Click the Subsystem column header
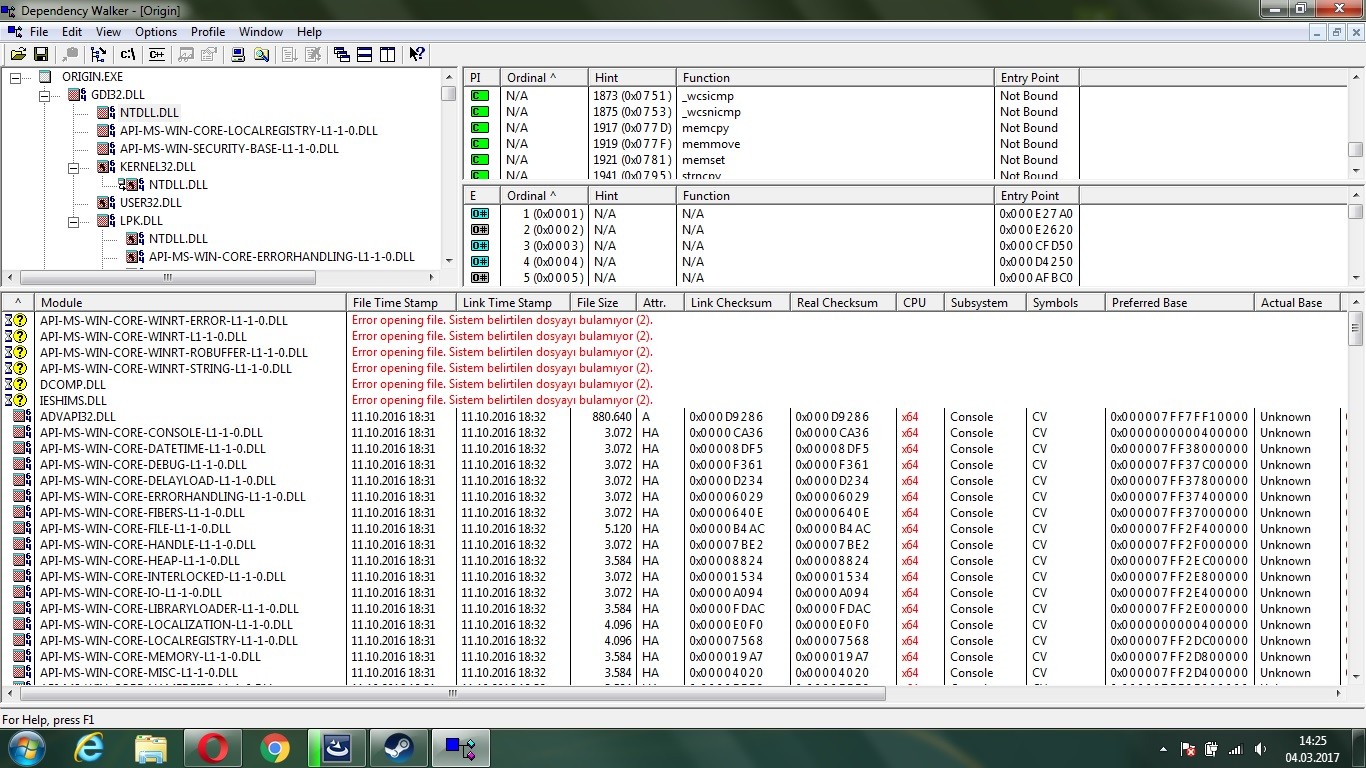This screenshot has height=768, width=1366. click(x=985, y=302)
